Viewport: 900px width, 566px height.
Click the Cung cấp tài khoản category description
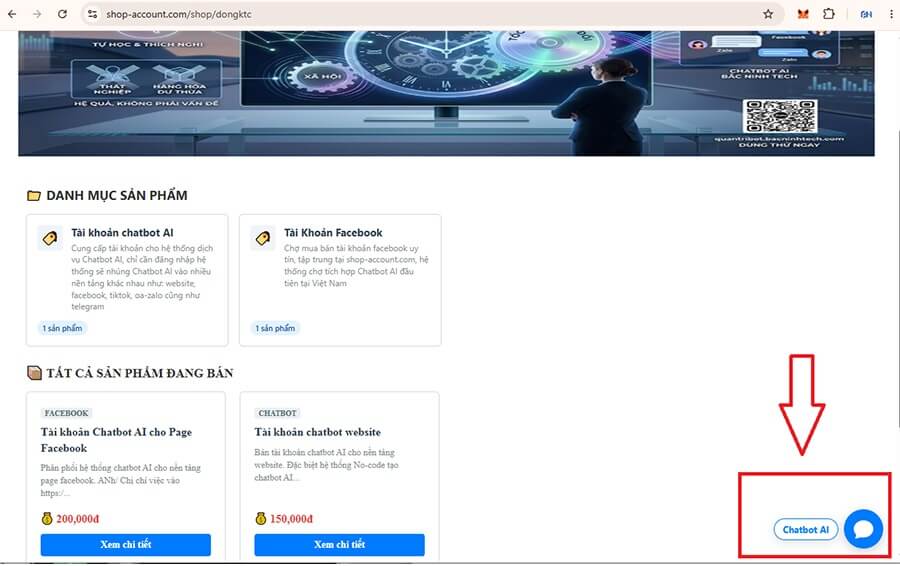[142, 277]
